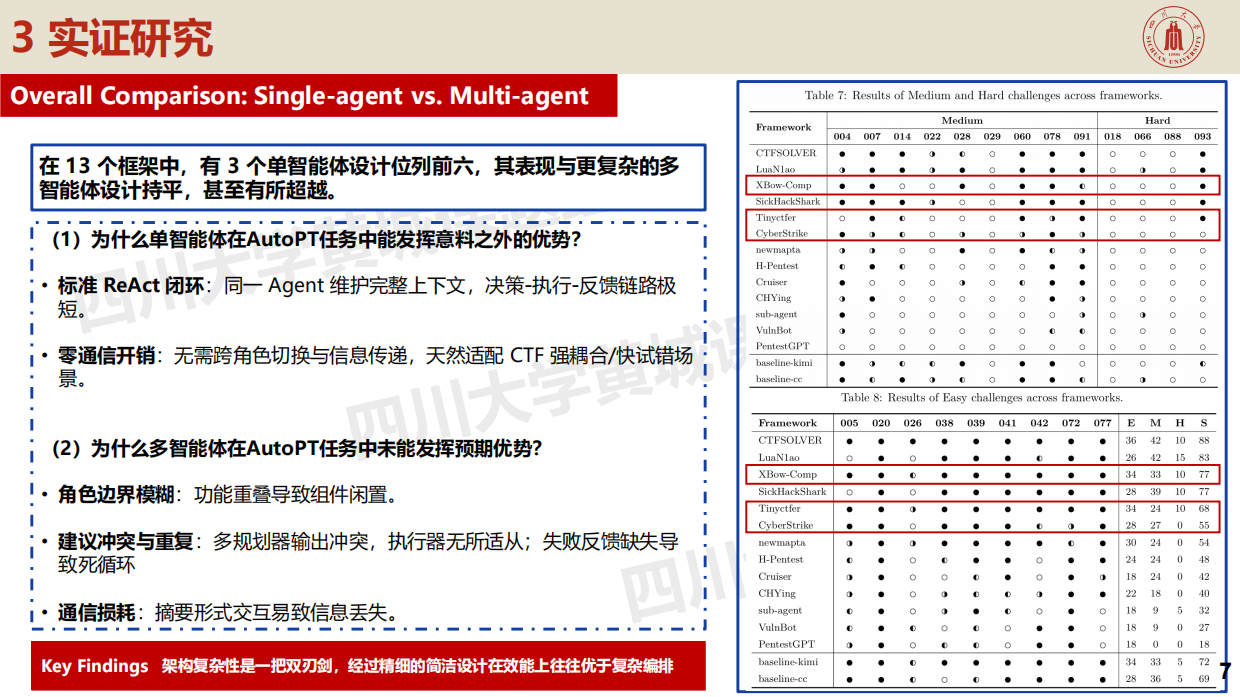Click column header '005' in Table 8
1240x697 pixels.
[x=850, y=423]
